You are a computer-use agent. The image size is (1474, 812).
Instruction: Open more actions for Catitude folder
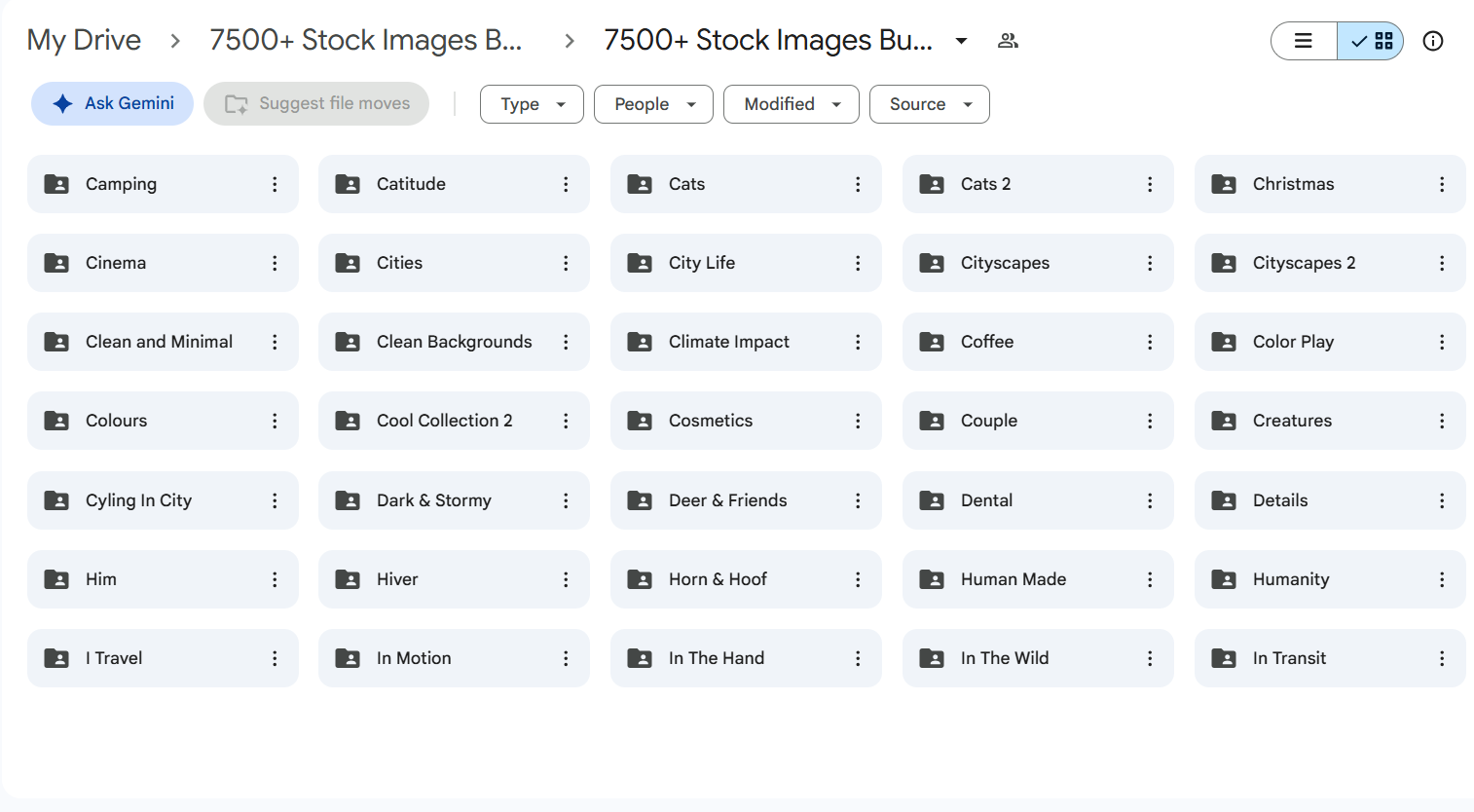pyautogui.click(x=566, y=184)
